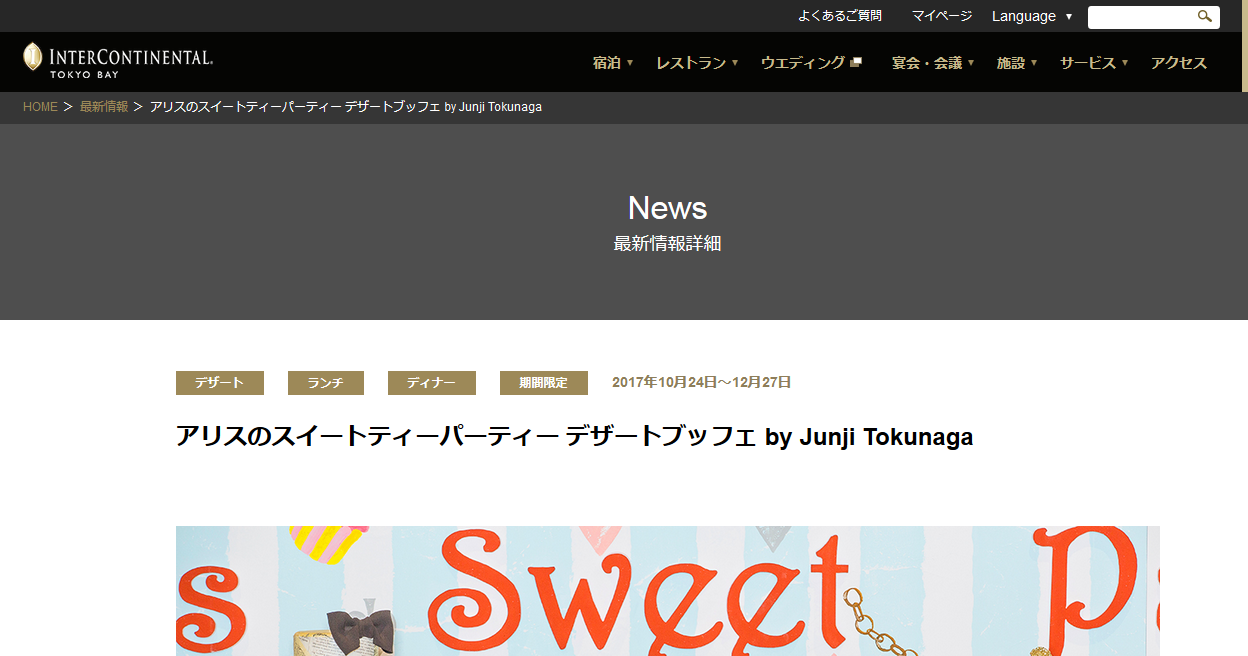This screenshot has width=1248, height=656.
Task: Click the search magnifier icon
Action: 1205,16
